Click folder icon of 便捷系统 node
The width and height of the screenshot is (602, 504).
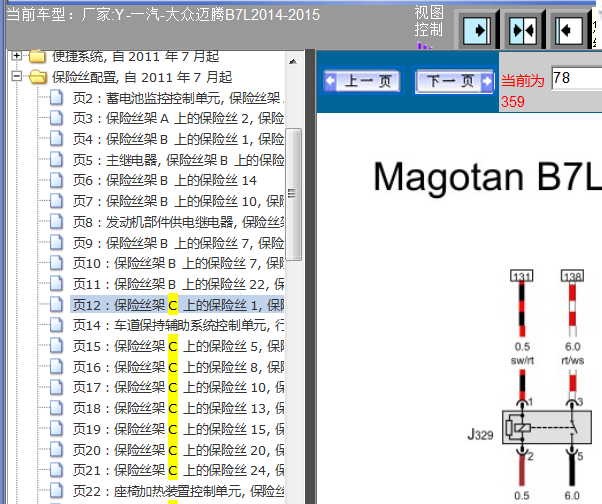click(38, 56)
